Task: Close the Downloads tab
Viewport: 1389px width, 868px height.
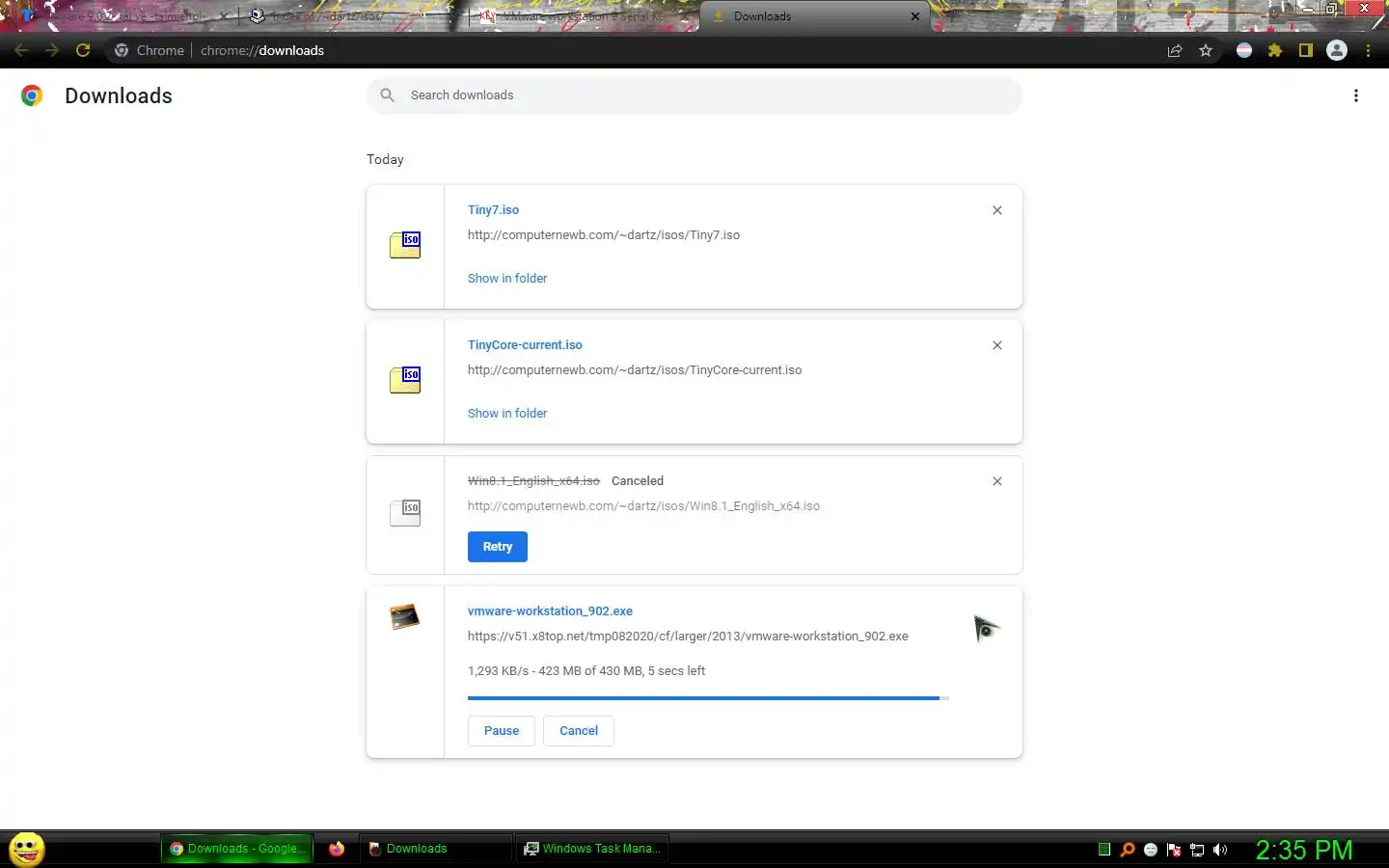Action: [915, 16]
